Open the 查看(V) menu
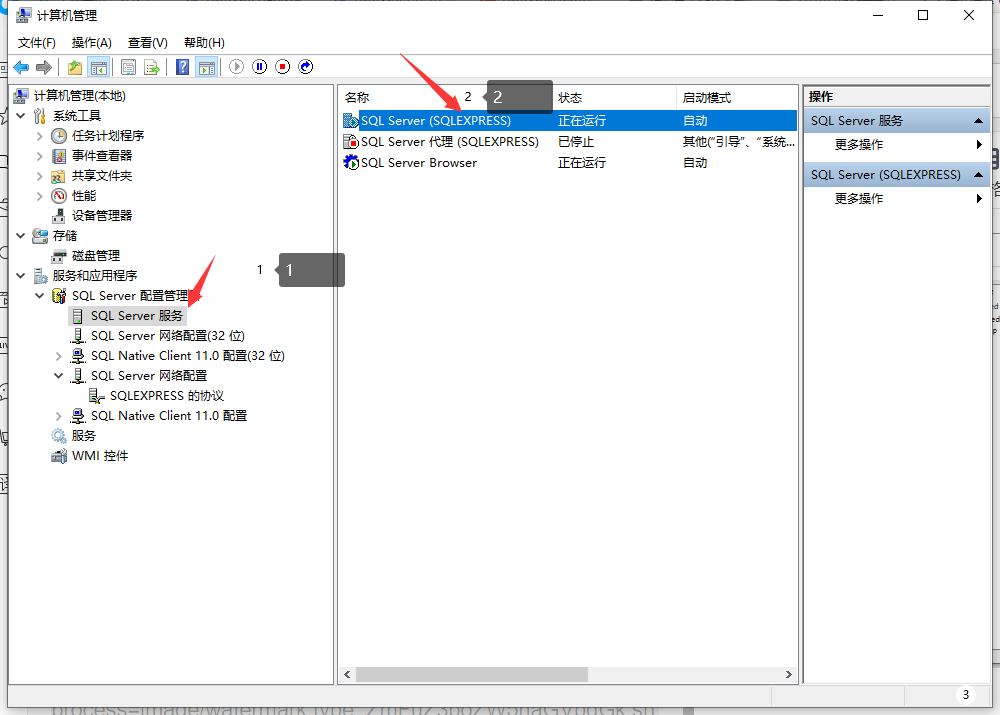 click(x=146, y=42)
